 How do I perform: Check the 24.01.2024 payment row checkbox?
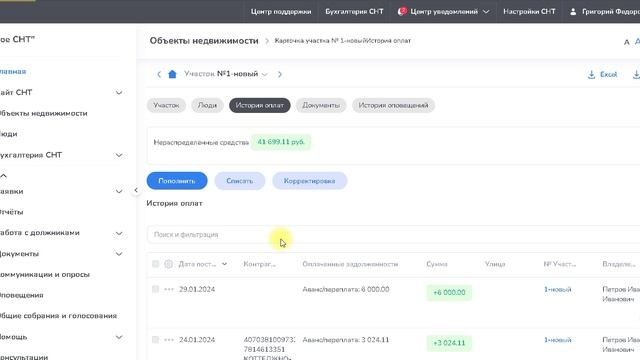tap(156, 340)
